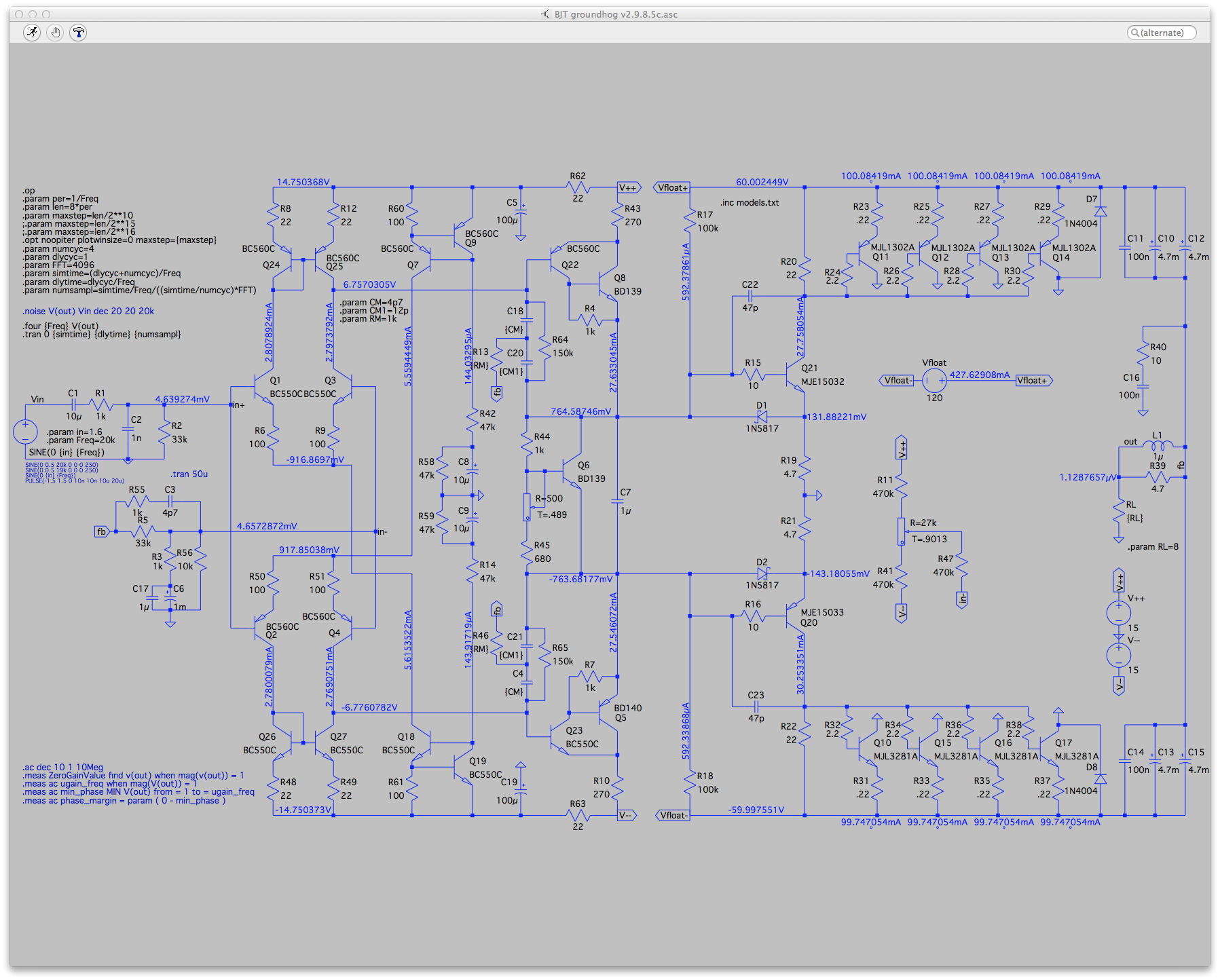
Task: Click the R17 100k resistor label
Action: [x=707, y=222]
